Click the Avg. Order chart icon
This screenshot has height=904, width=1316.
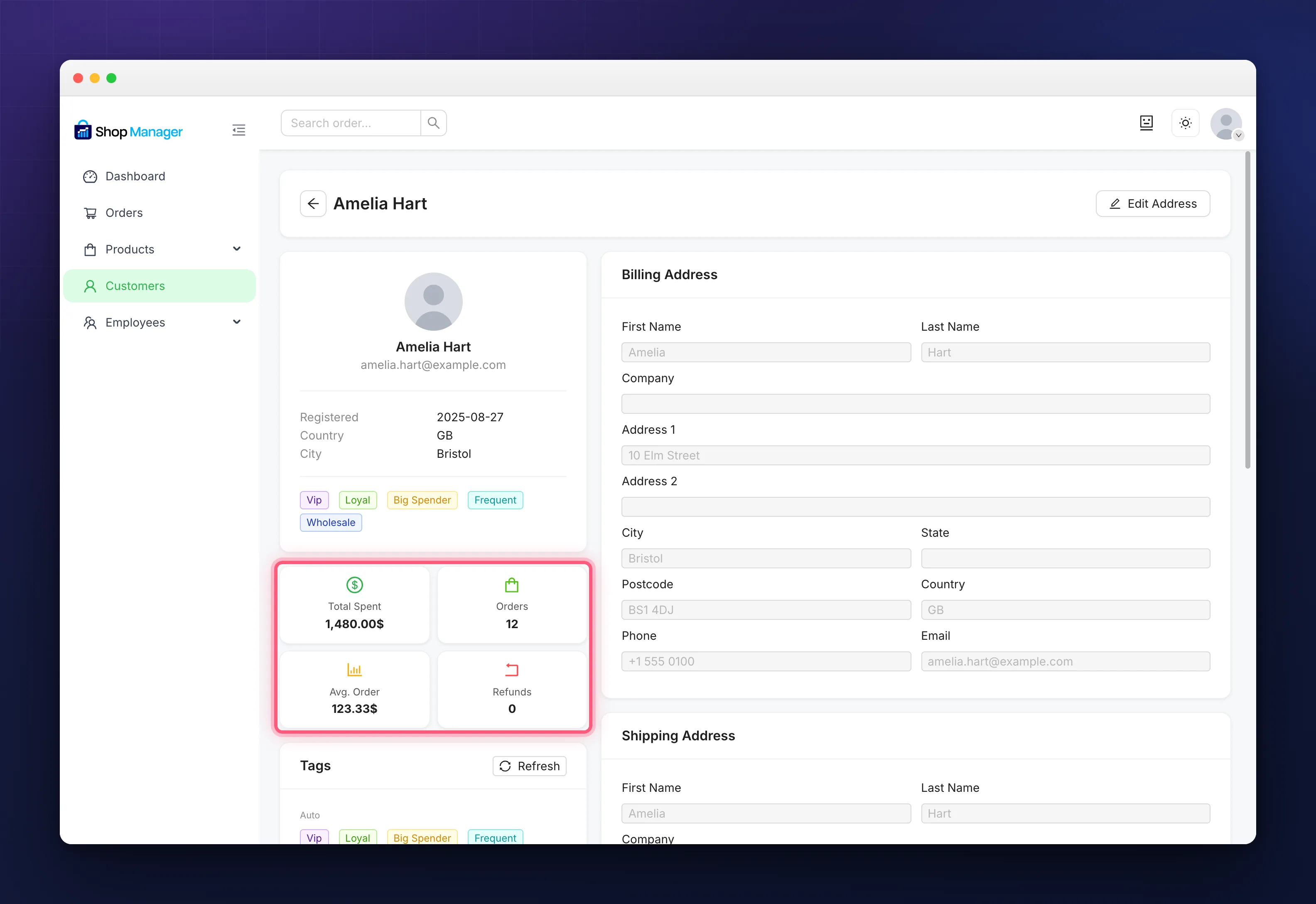[354, 670]
